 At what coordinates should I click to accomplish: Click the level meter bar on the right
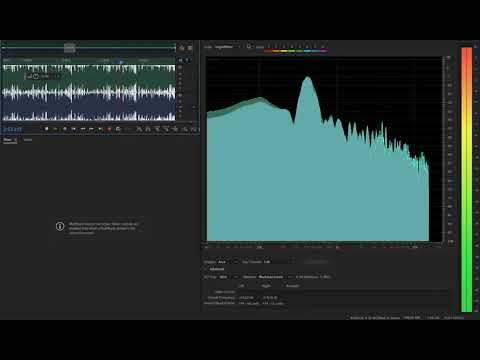pos(466,179)
